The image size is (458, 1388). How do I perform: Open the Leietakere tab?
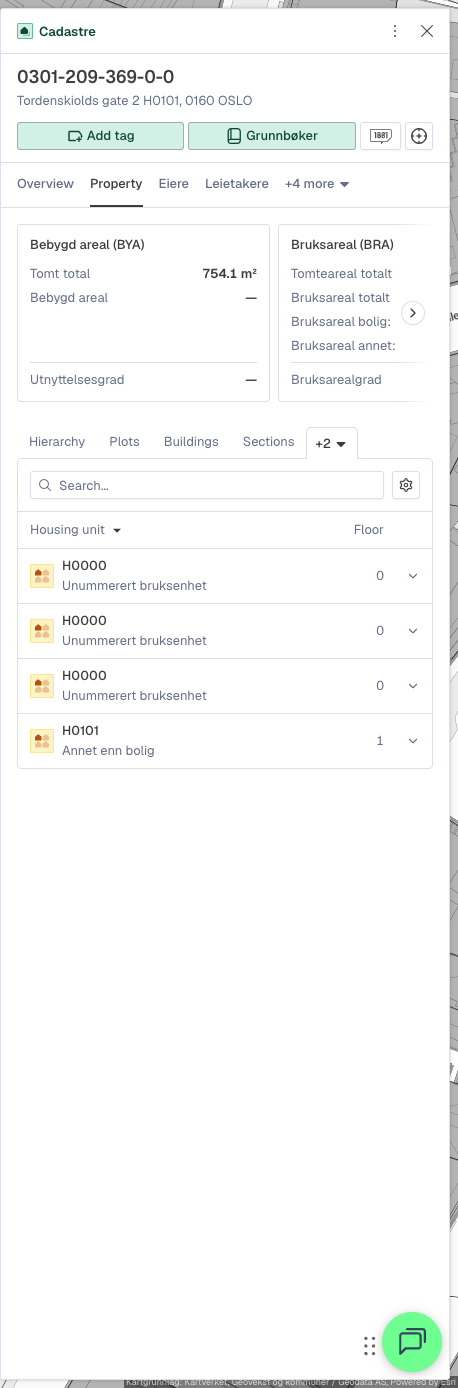(237, 184)
